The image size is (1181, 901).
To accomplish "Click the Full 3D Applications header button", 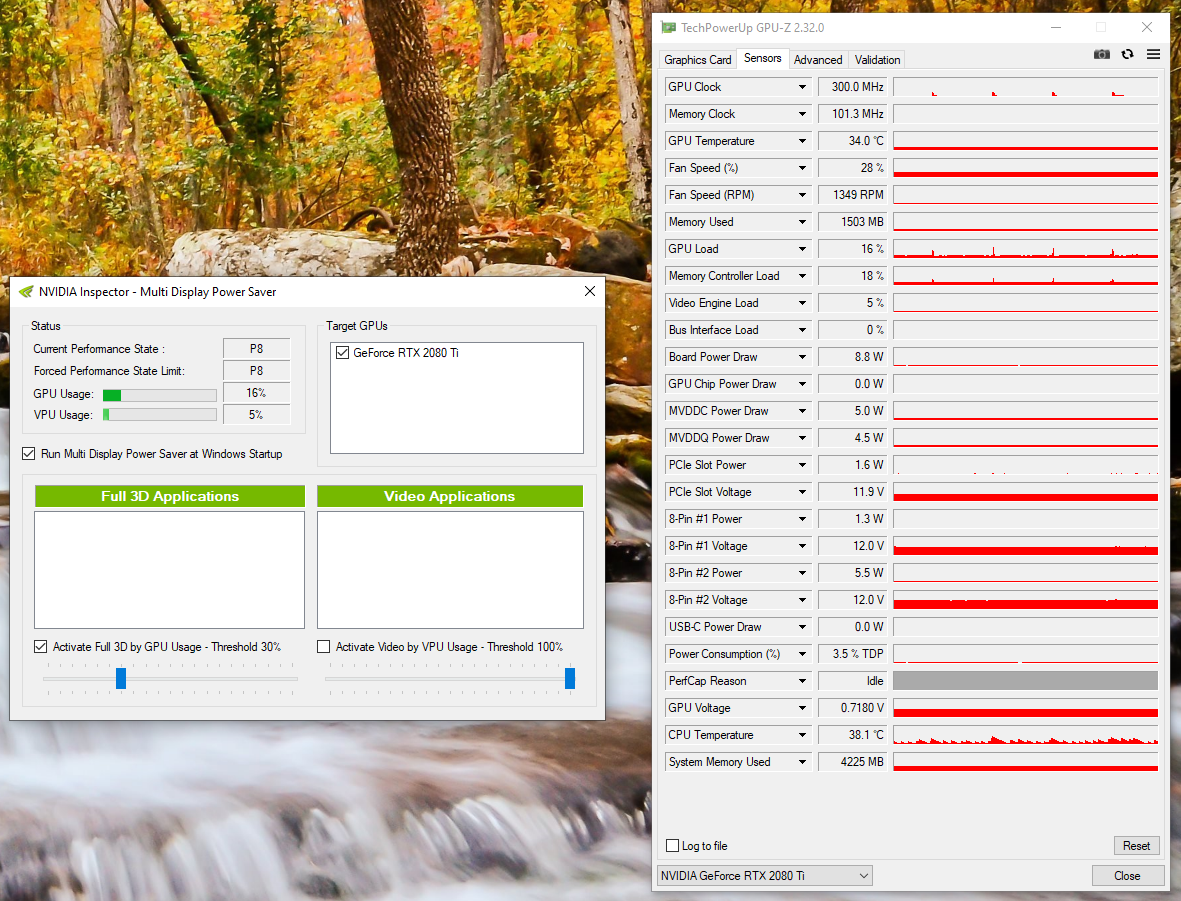I will point(169,496).
